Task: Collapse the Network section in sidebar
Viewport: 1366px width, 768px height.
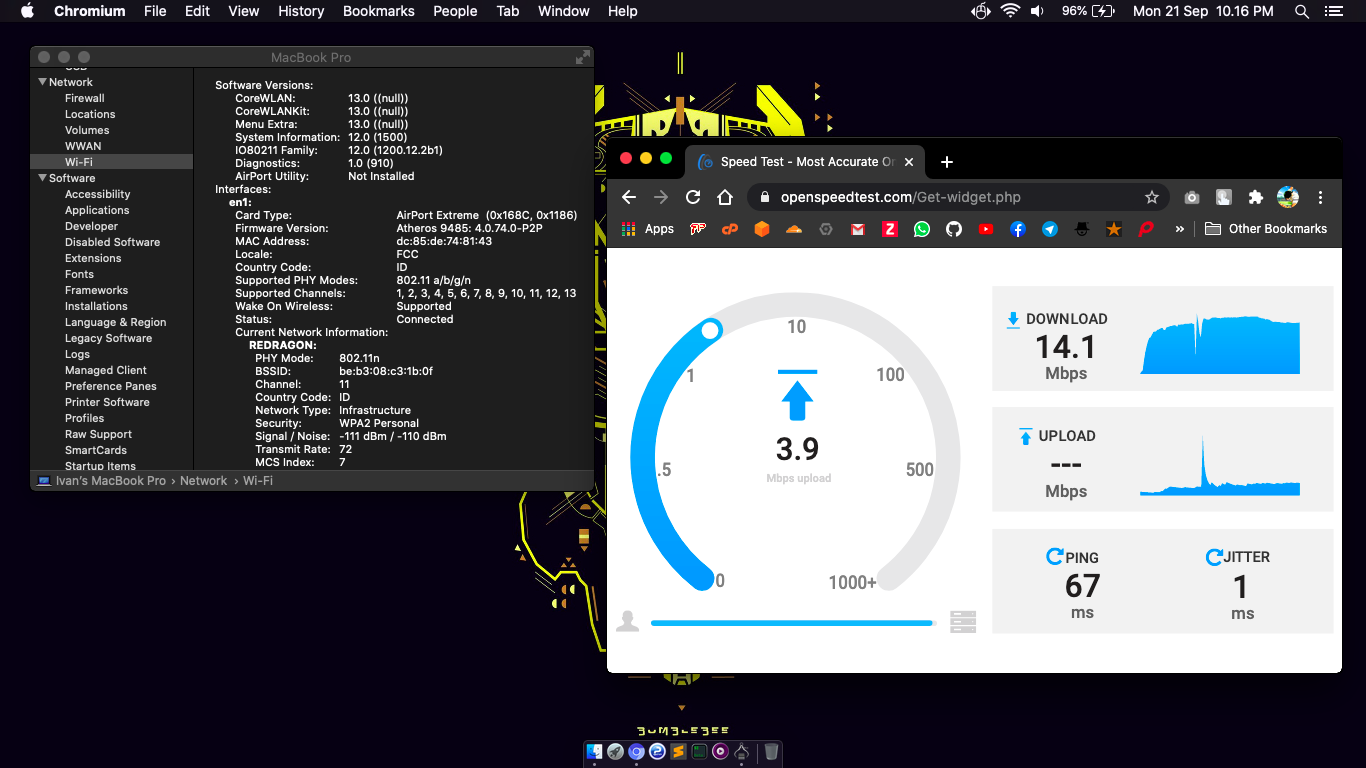Action: 43,82
